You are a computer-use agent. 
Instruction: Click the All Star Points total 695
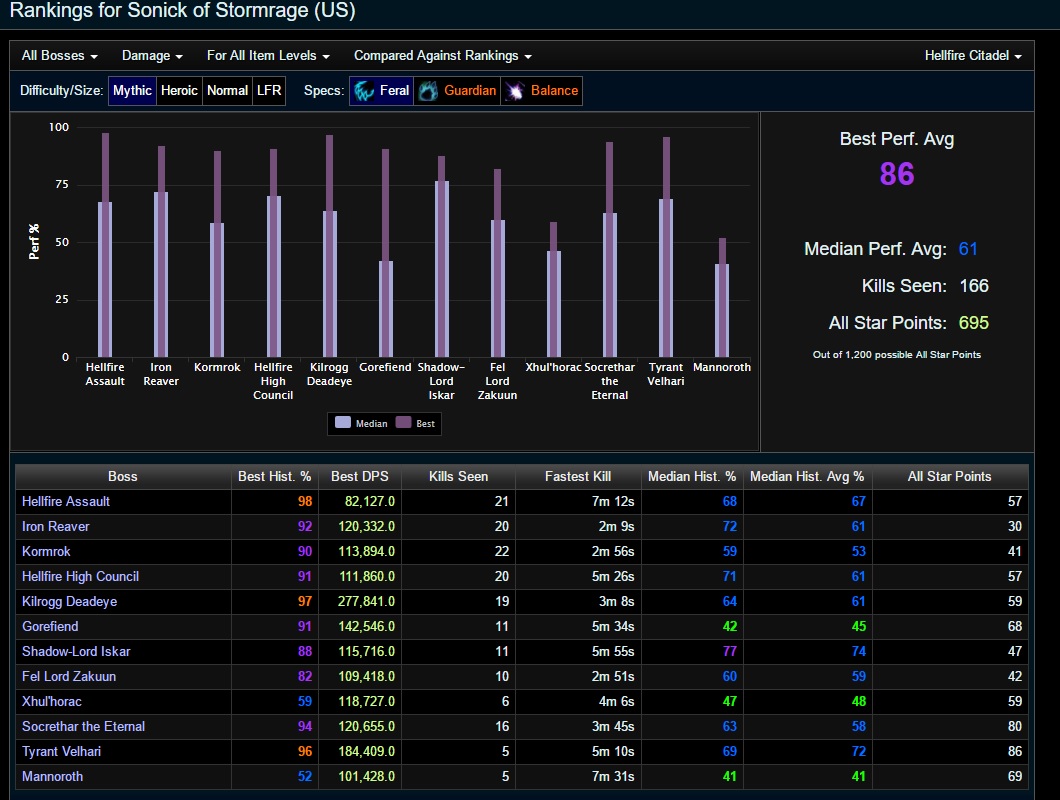(x=973, y=323)
